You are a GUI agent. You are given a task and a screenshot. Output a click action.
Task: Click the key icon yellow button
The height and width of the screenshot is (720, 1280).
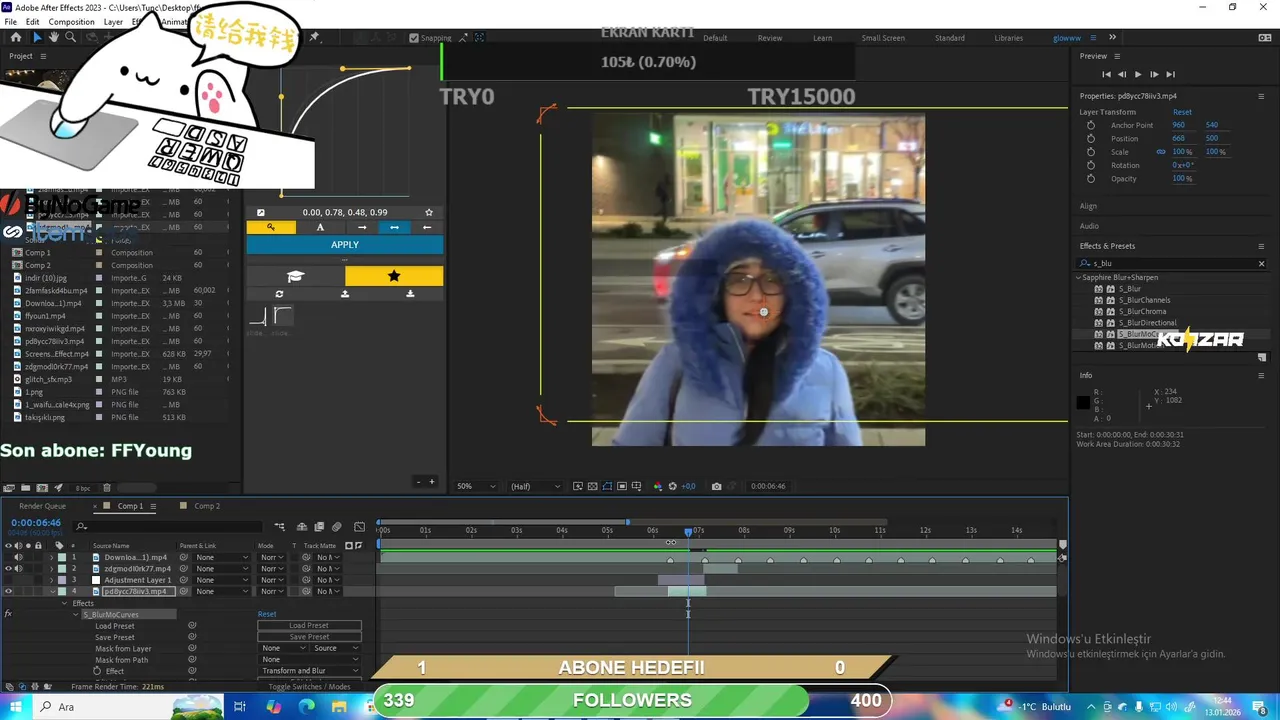271,227
